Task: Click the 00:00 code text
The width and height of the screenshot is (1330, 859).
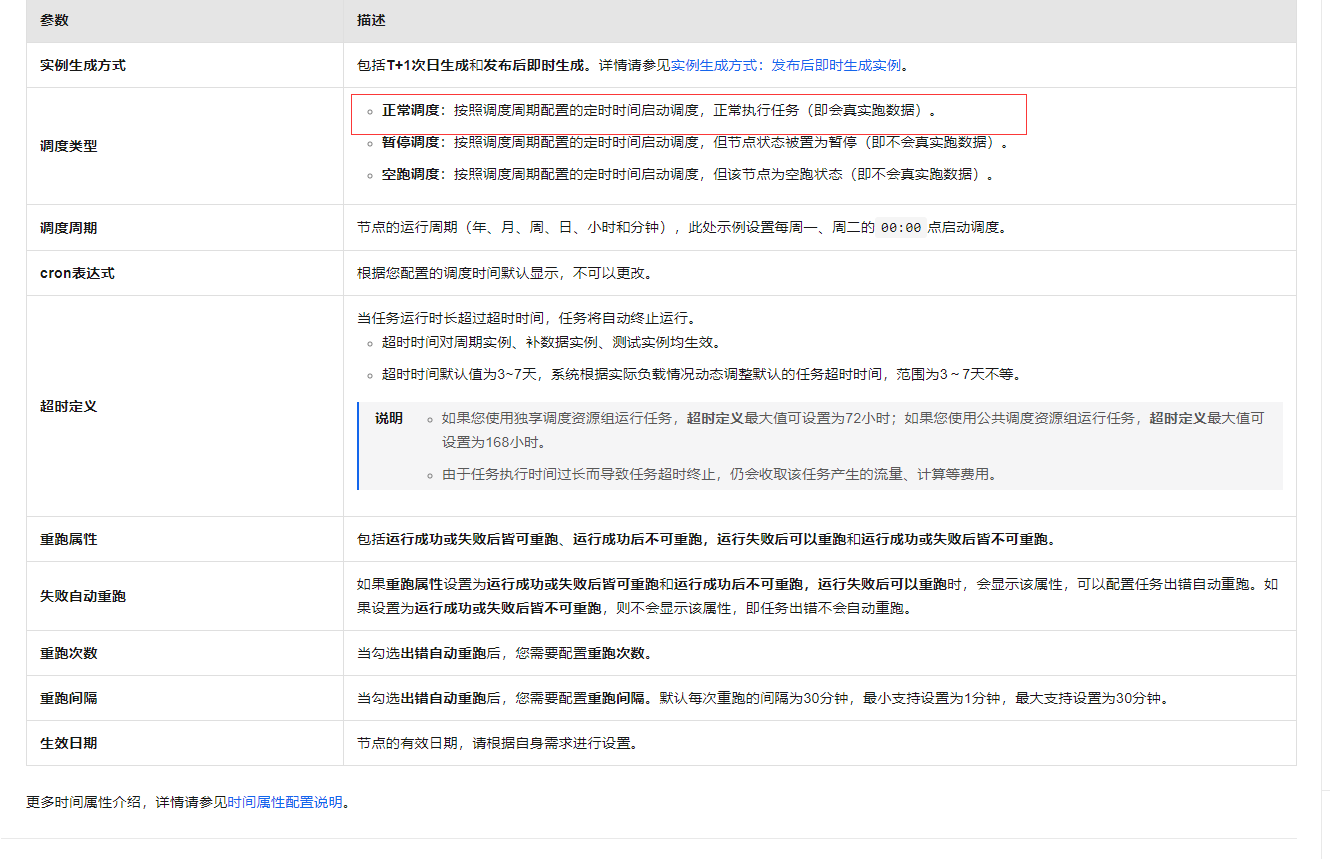Action: click(x=900, y=228)
